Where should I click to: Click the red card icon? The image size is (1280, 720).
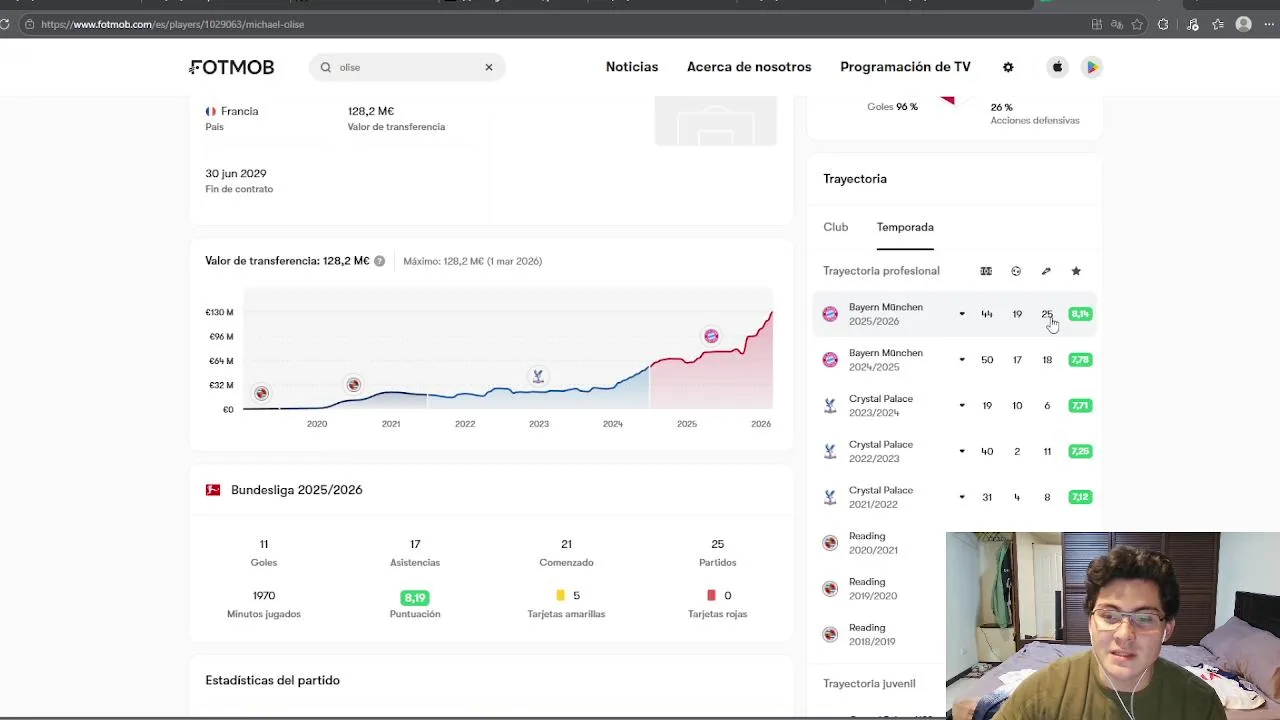(712, 595)
